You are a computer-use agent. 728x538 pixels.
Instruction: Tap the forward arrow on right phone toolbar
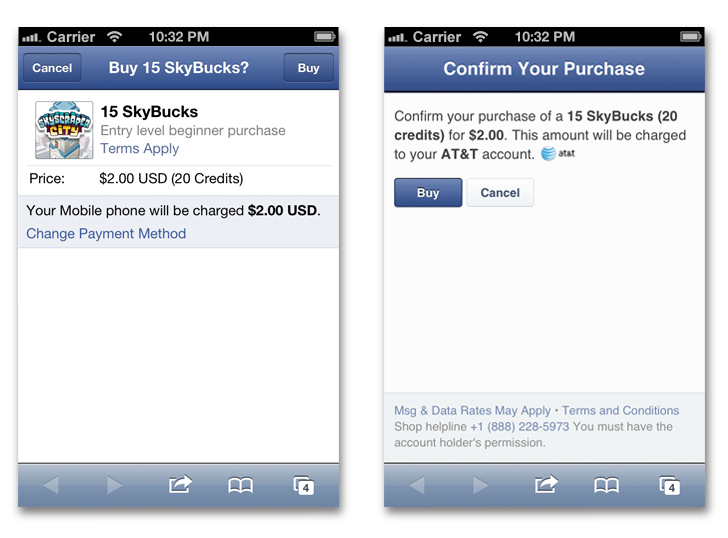click(x=480, y=485)
